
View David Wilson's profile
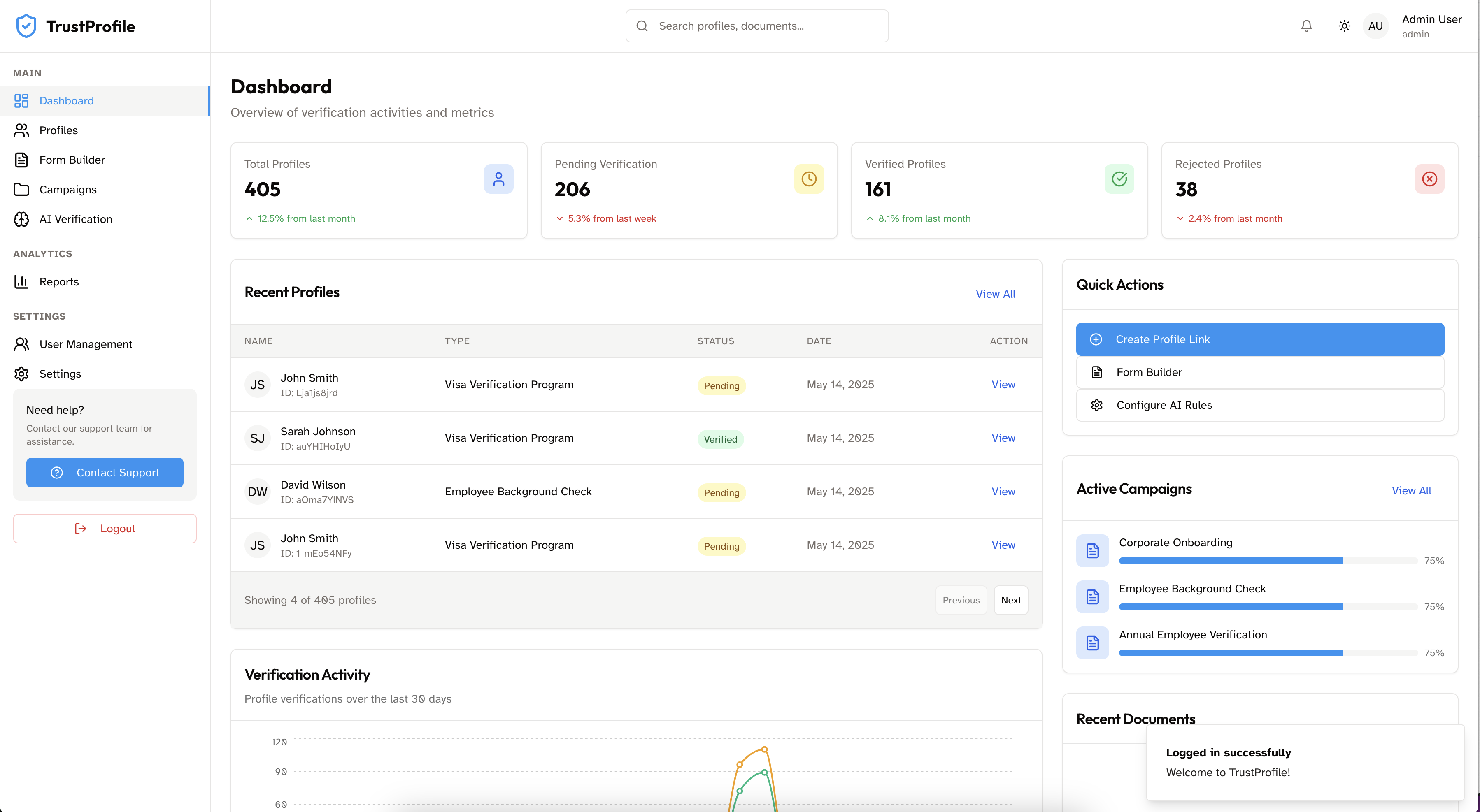[x=1003, y=492]
